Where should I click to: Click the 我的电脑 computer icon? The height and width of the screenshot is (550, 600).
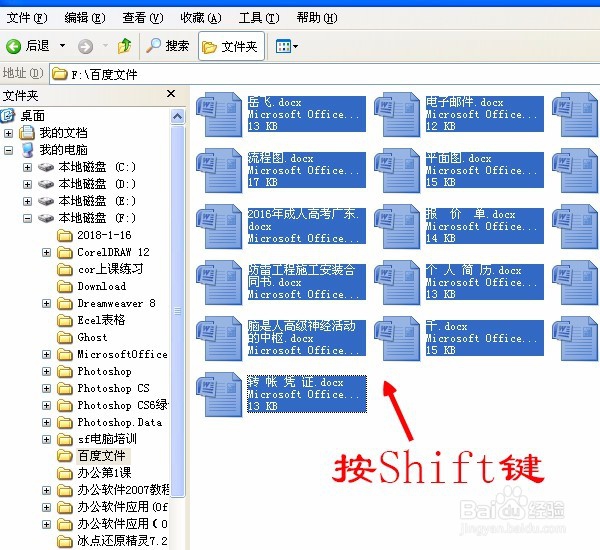(28, 150)
